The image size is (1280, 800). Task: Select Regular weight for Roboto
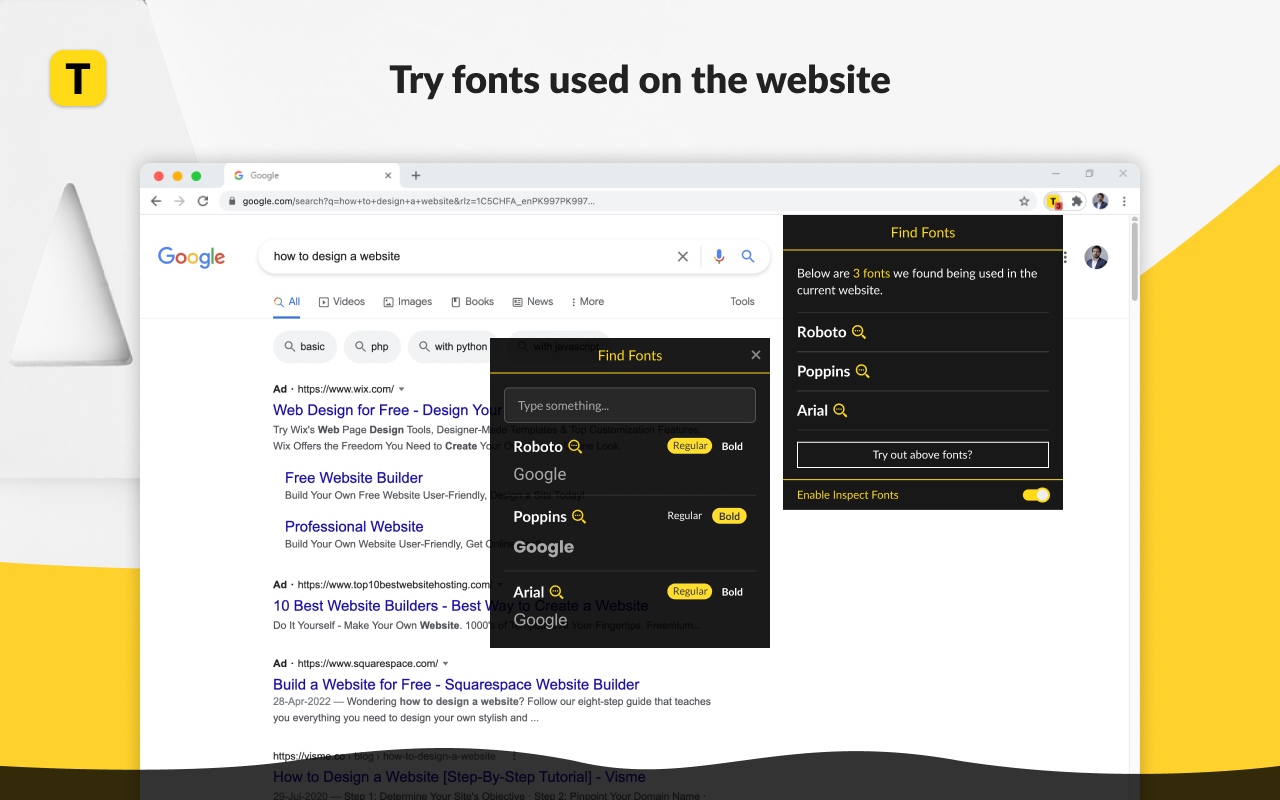tap(690, 446)
